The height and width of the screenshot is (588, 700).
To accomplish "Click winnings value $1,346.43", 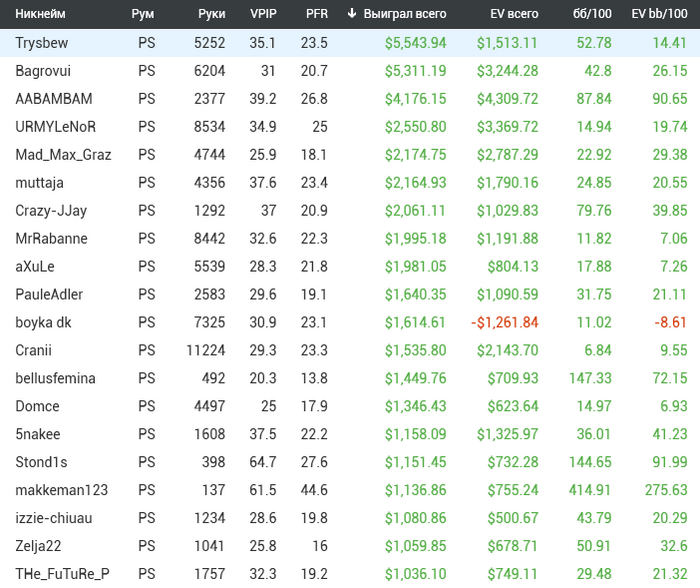I will 416,406.
